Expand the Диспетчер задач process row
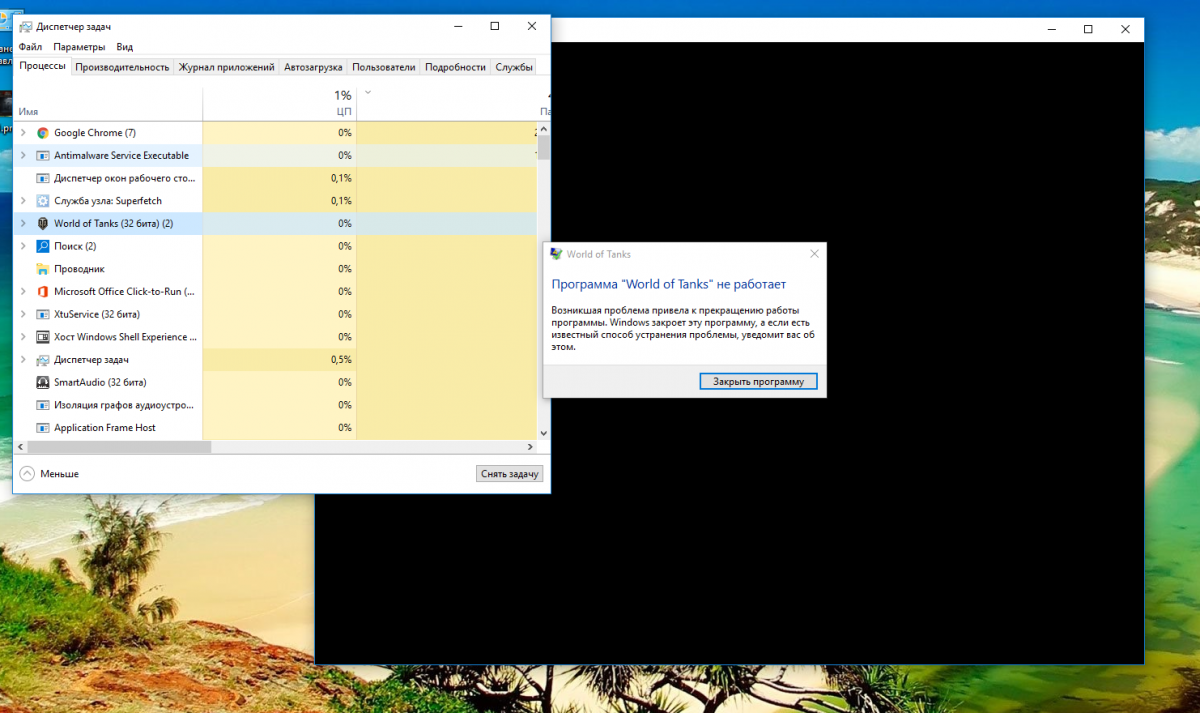This screenshot has height=713, width=1200. coord(23,360)
